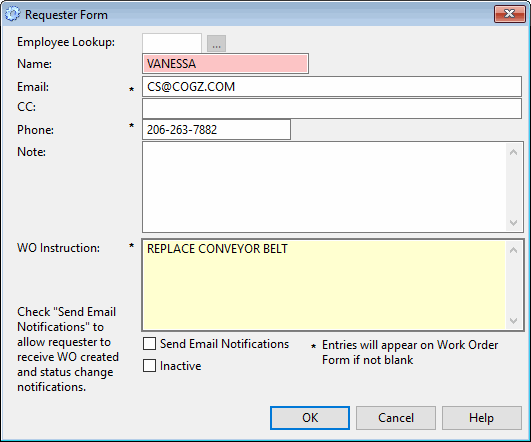This screenshot has height=442, width=531.
Task: Click inside the empty Note text area
Action: [x=324, y=187]
